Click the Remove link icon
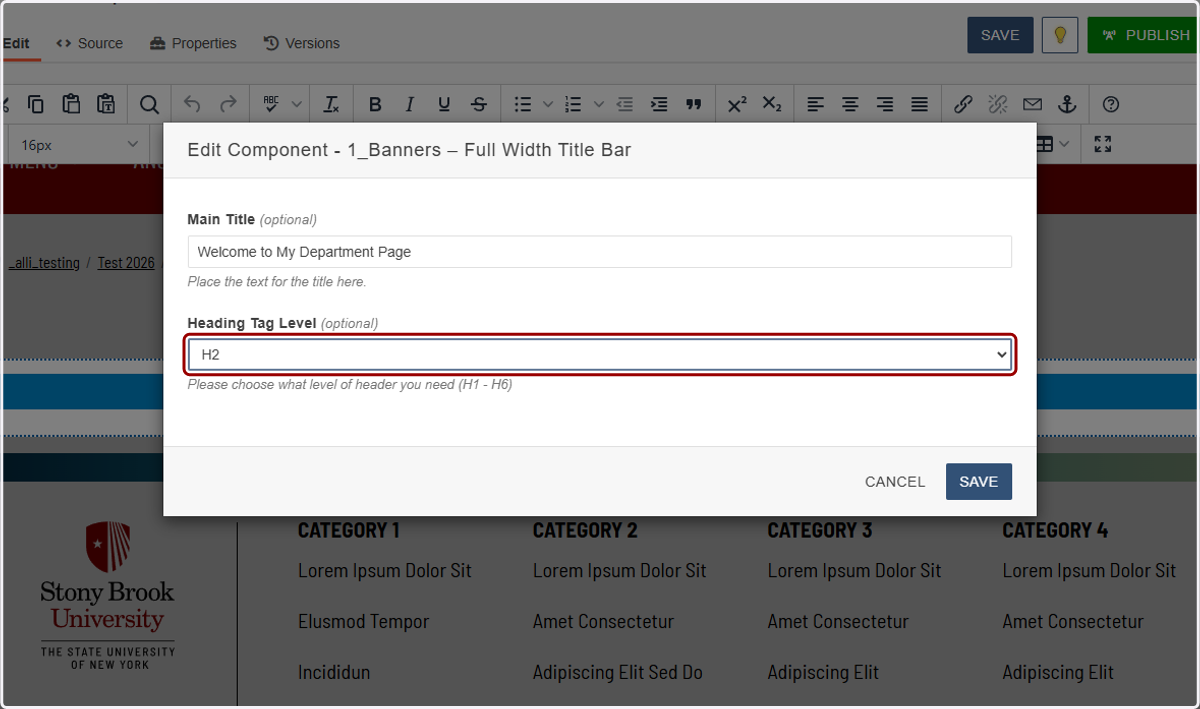The width and height of the screenshot is (1200, 709). (997, 104)
